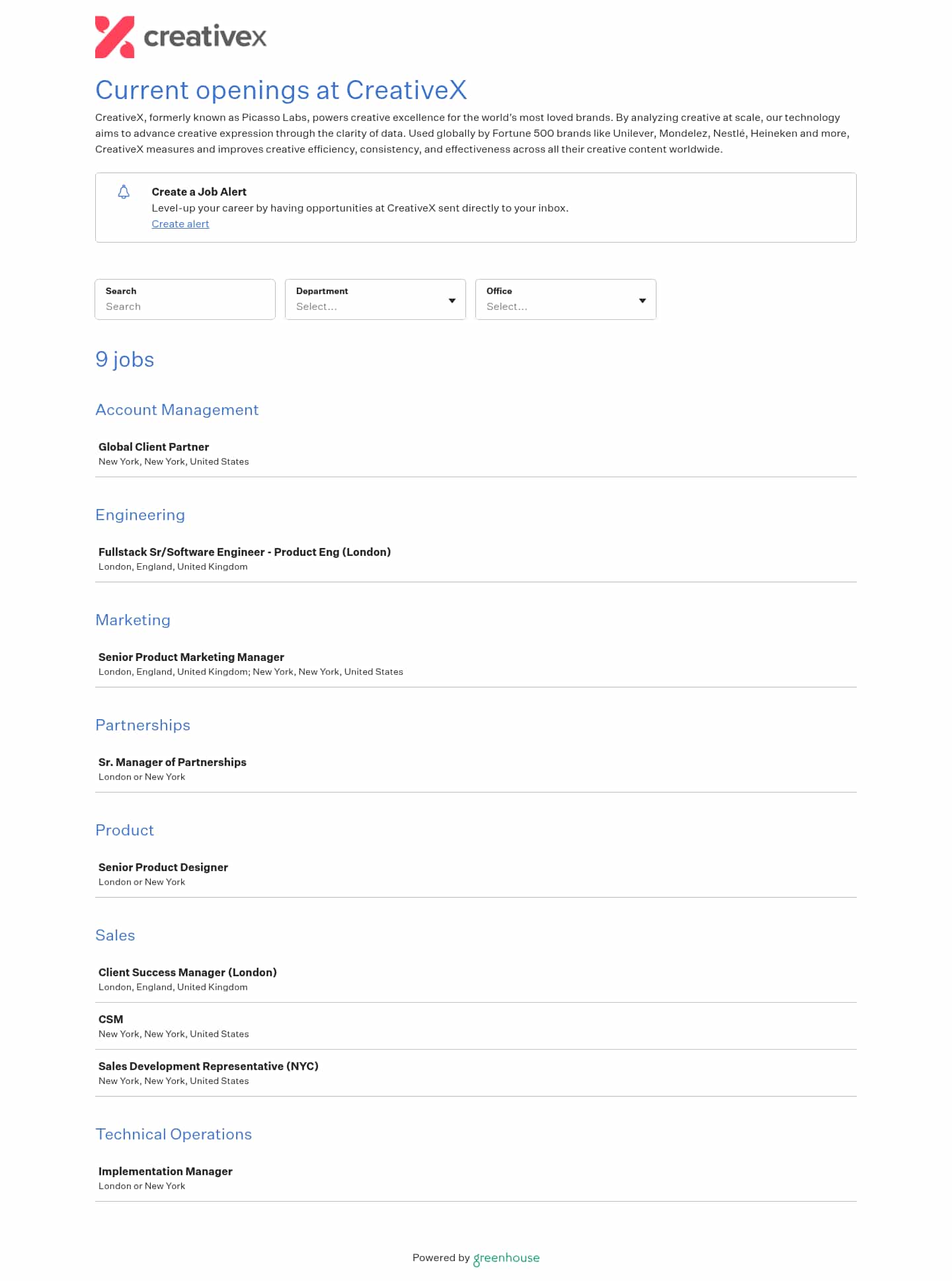Click the Account Management section heading
Viewport: 952px width, 1281px height.
177,410
